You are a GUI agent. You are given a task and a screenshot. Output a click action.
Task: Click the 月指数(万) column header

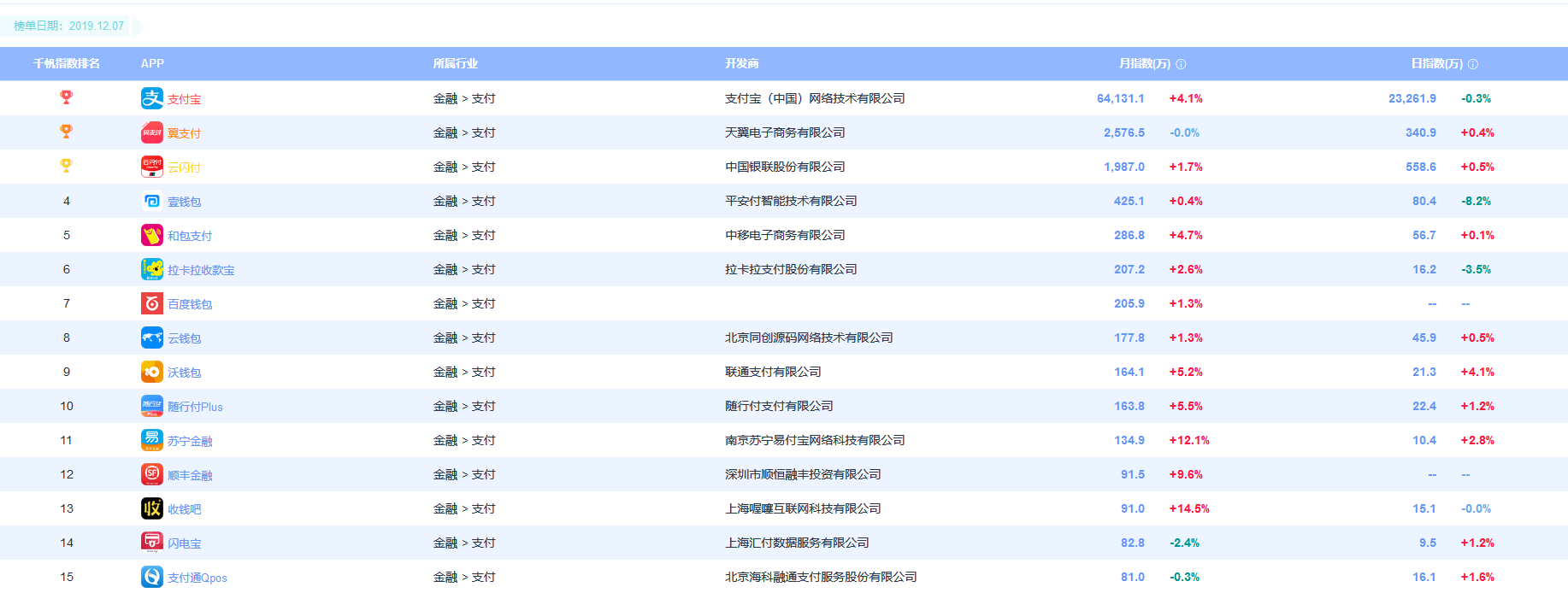(x=1145, y=64)
